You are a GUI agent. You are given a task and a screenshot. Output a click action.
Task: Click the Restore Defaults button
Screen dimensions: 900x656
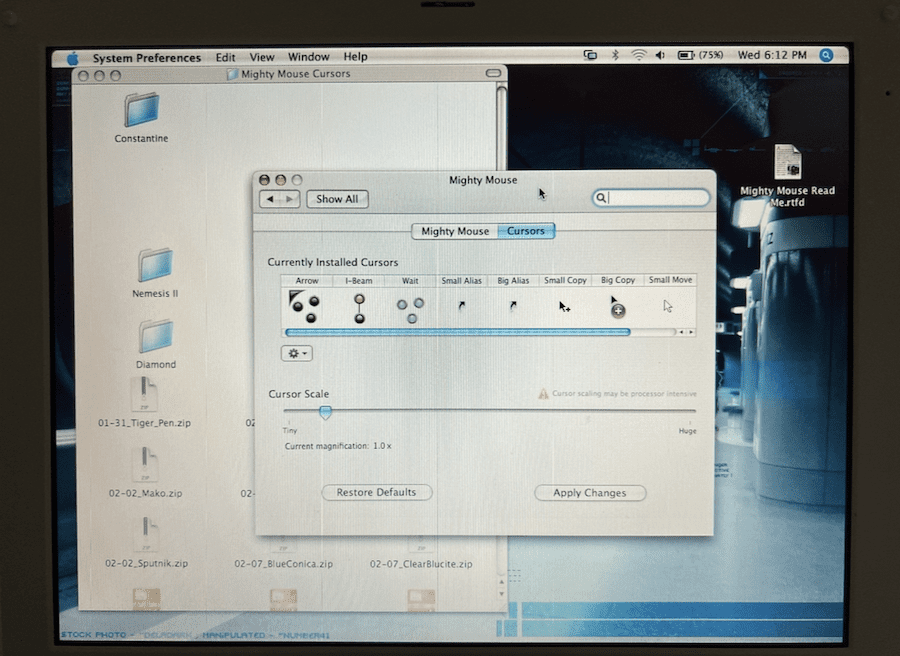pyautogui.click(x=377, y=492)
